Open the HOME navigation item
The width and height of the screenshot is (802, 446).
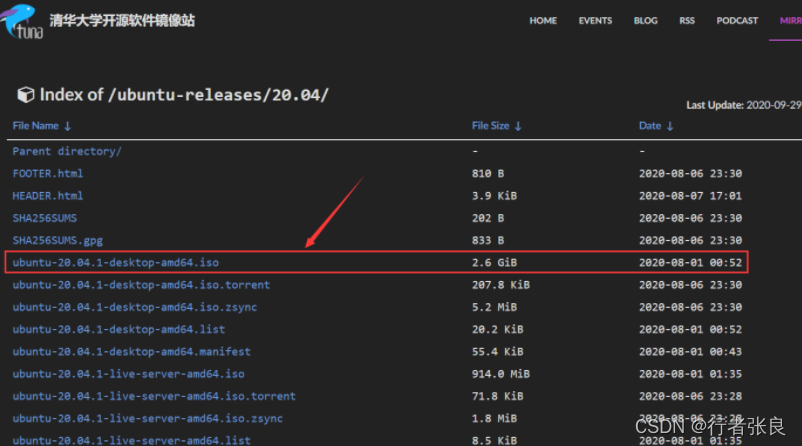coord(543,20)
